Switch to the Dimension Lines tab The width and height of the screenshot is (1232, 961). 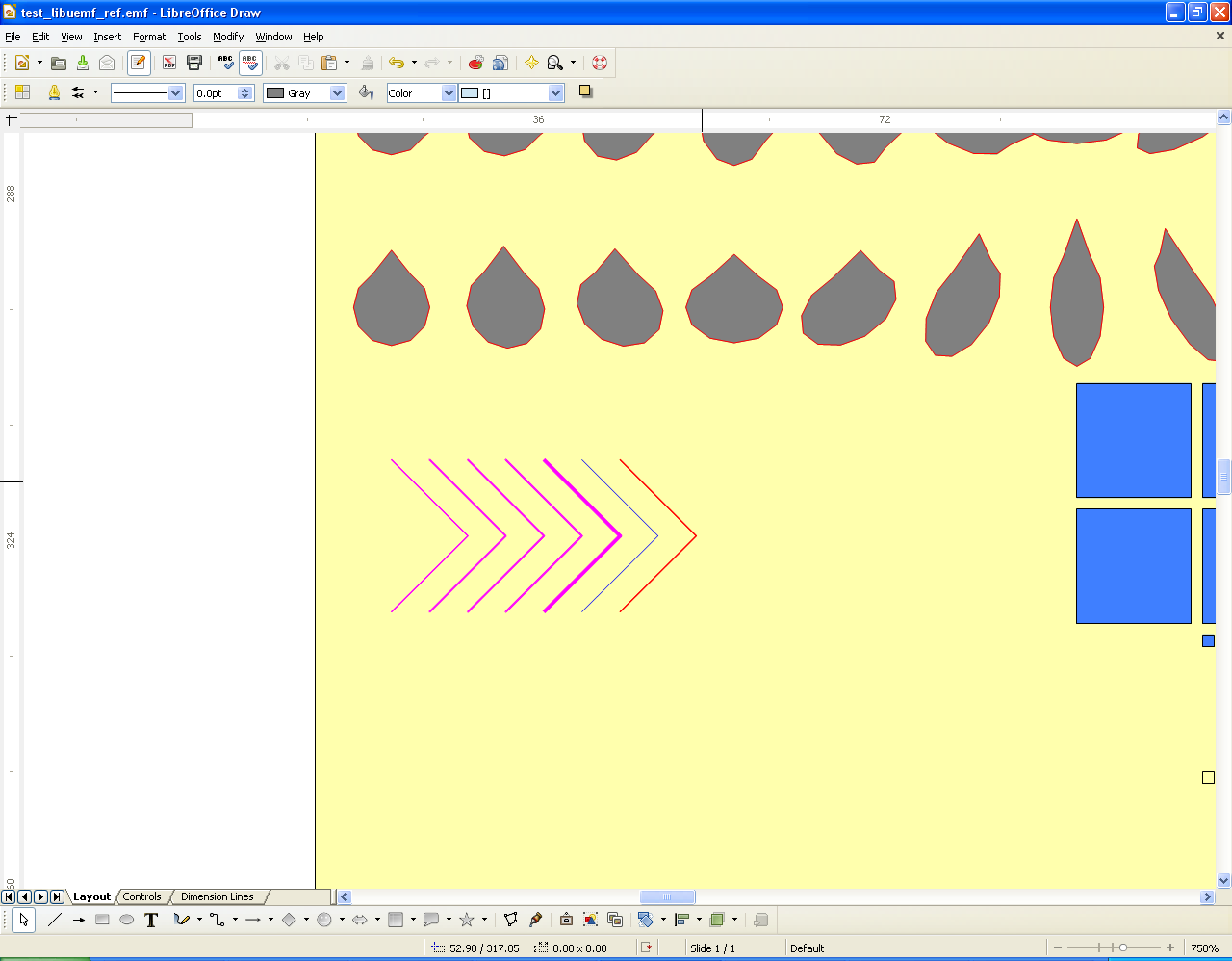[x=217, y=897]
